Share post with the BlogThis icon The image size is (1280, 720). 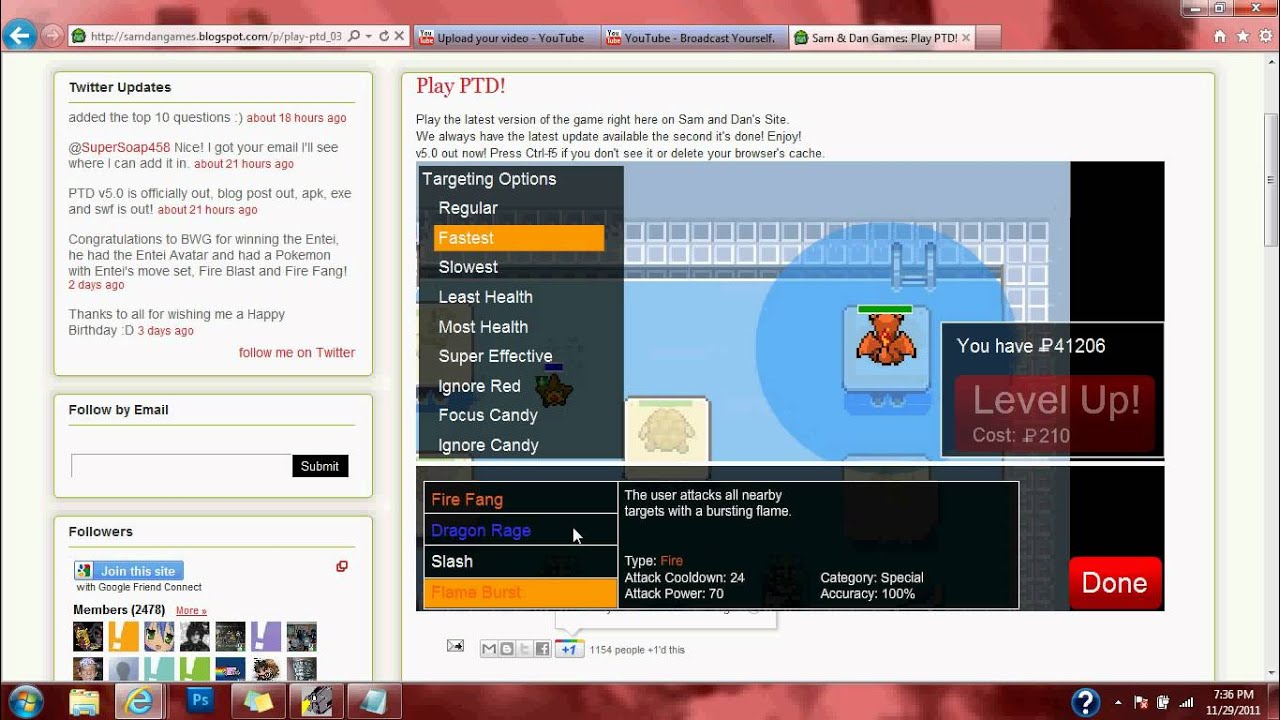point(507,649)
